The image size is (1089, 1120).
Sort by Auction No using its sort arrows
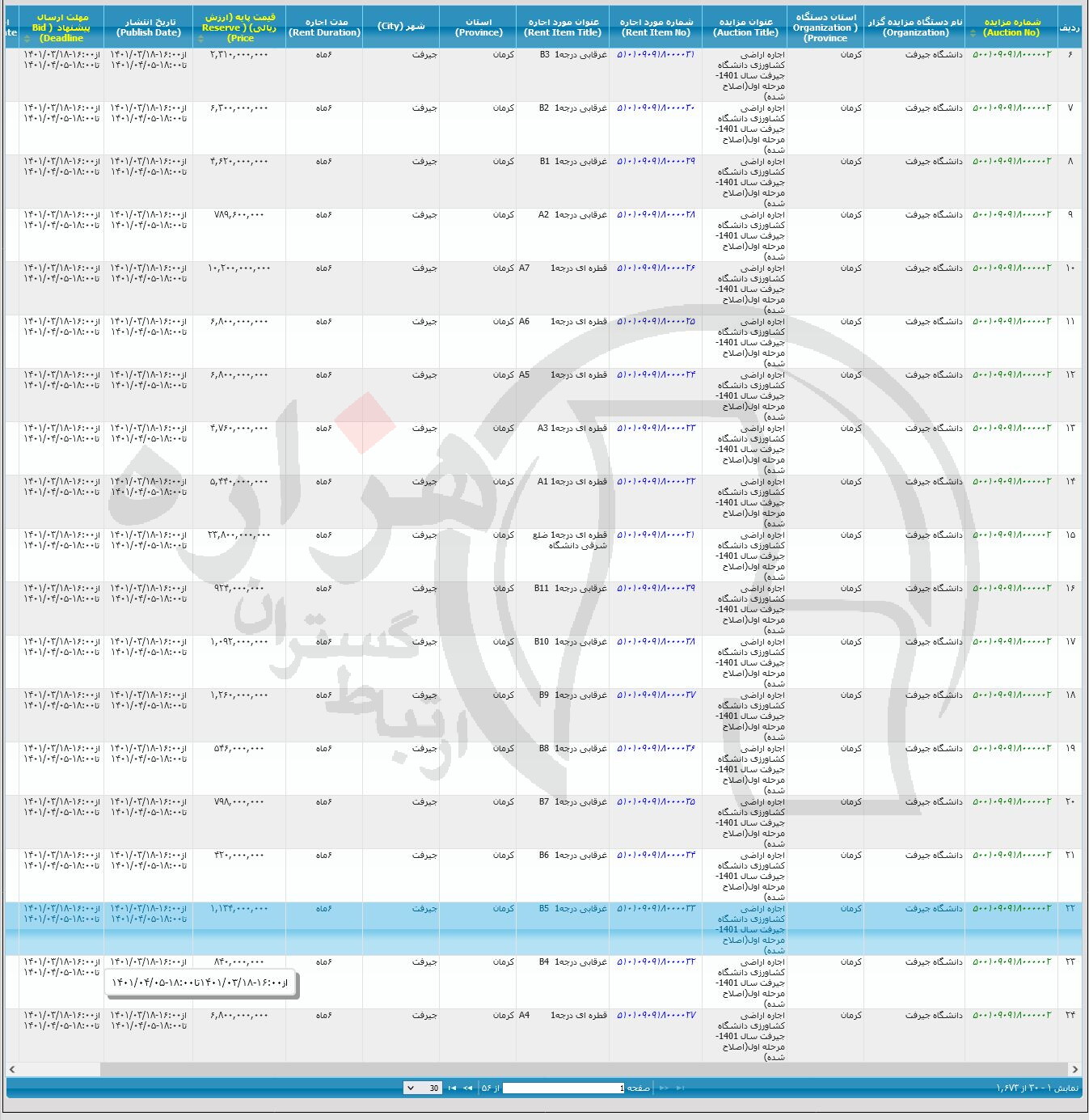coord(974,33)
